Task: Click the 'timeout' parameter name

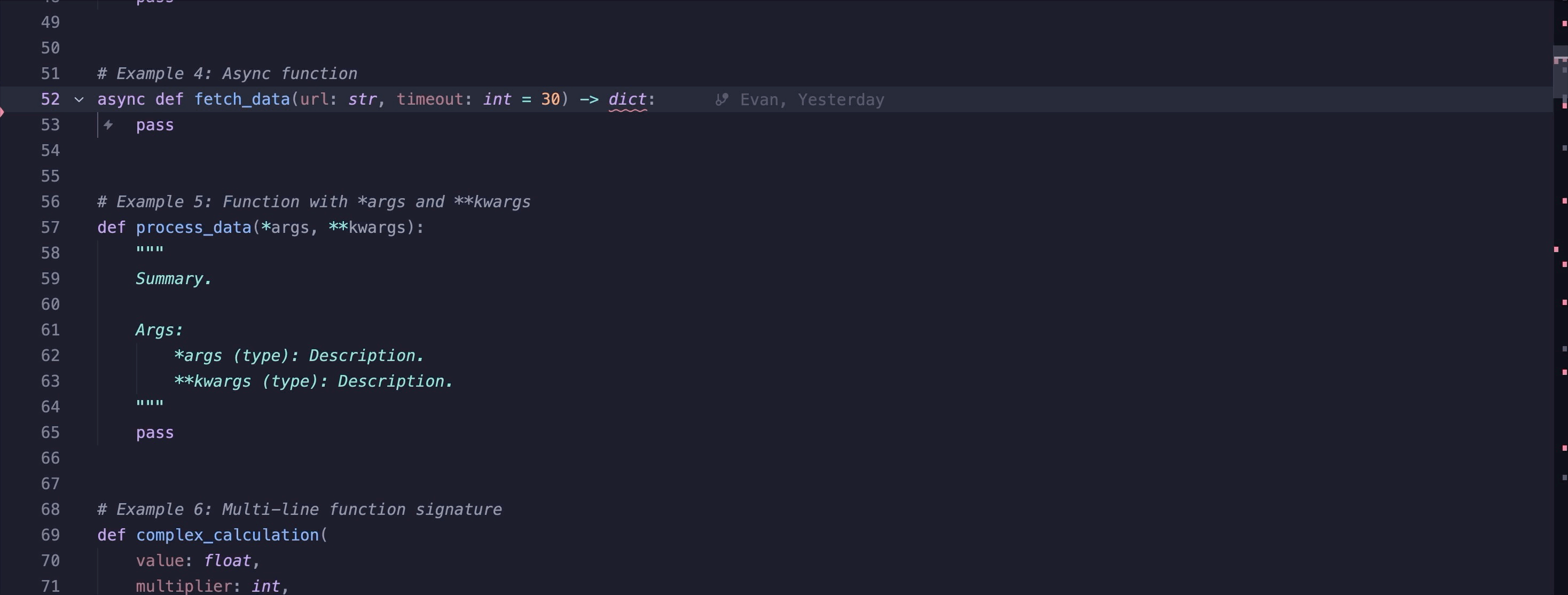Action: (430, 99)
